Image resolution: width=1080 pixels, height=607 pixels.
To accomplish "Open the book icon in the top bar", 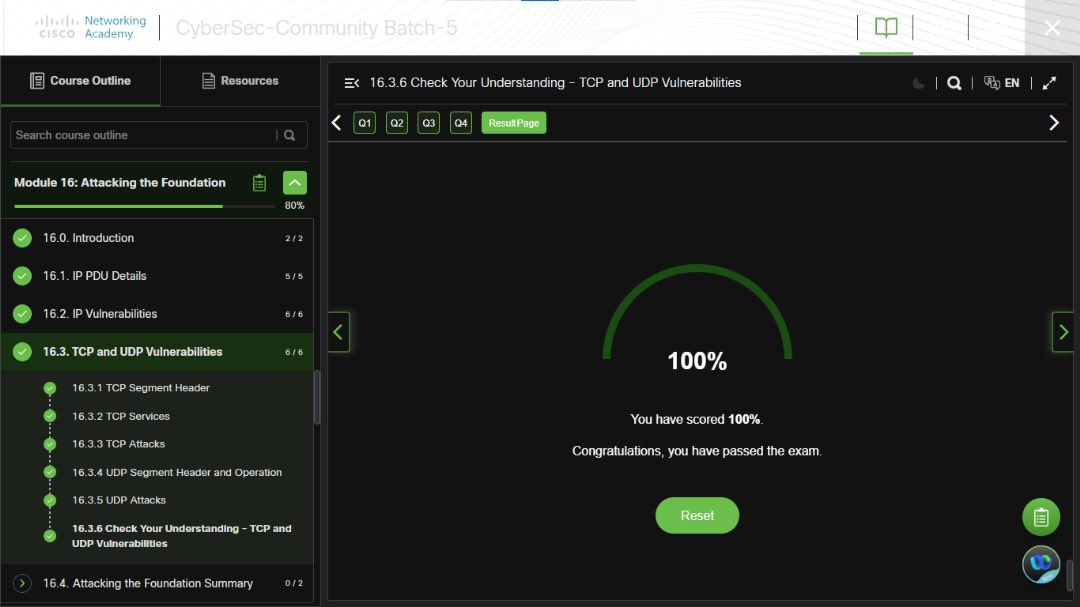I will (886, 28).
